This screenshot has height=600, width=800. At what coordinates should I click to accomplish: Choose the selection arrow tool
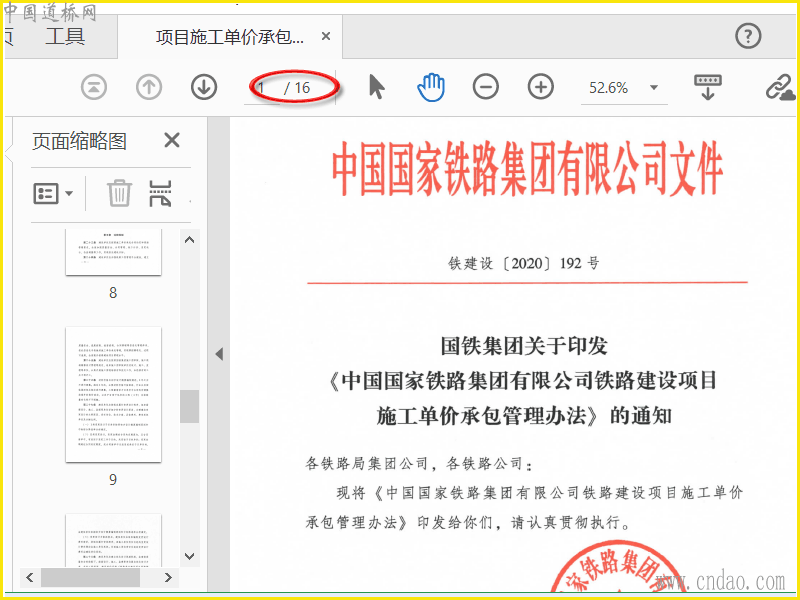pyautogui.click(x=377, y=87)
